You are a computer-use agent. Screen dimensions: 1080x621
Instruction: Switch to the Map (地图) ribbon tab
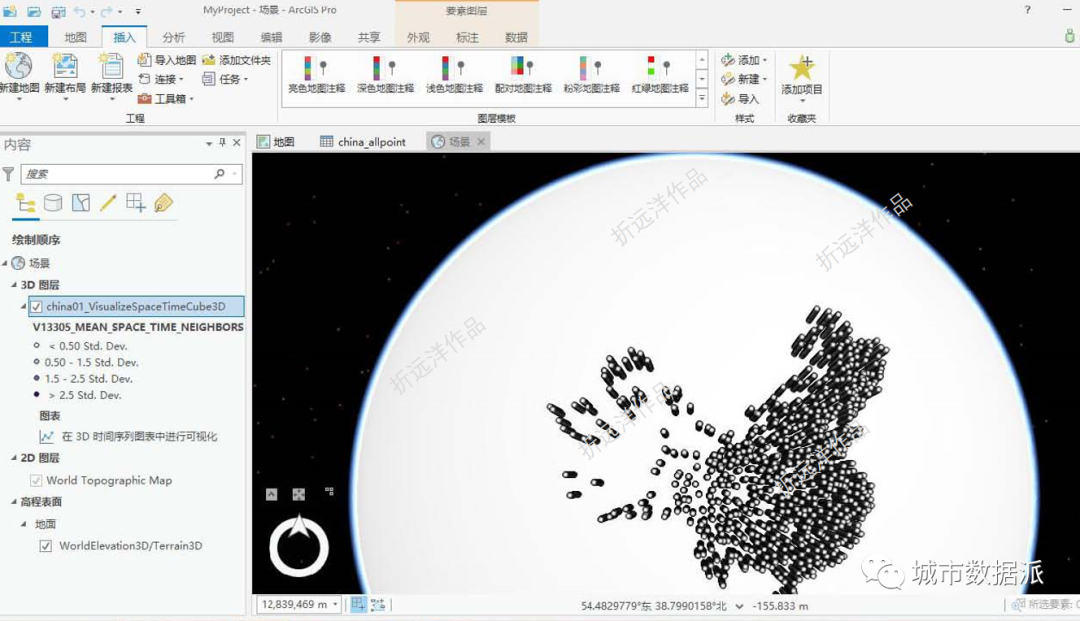coord(76,37)
